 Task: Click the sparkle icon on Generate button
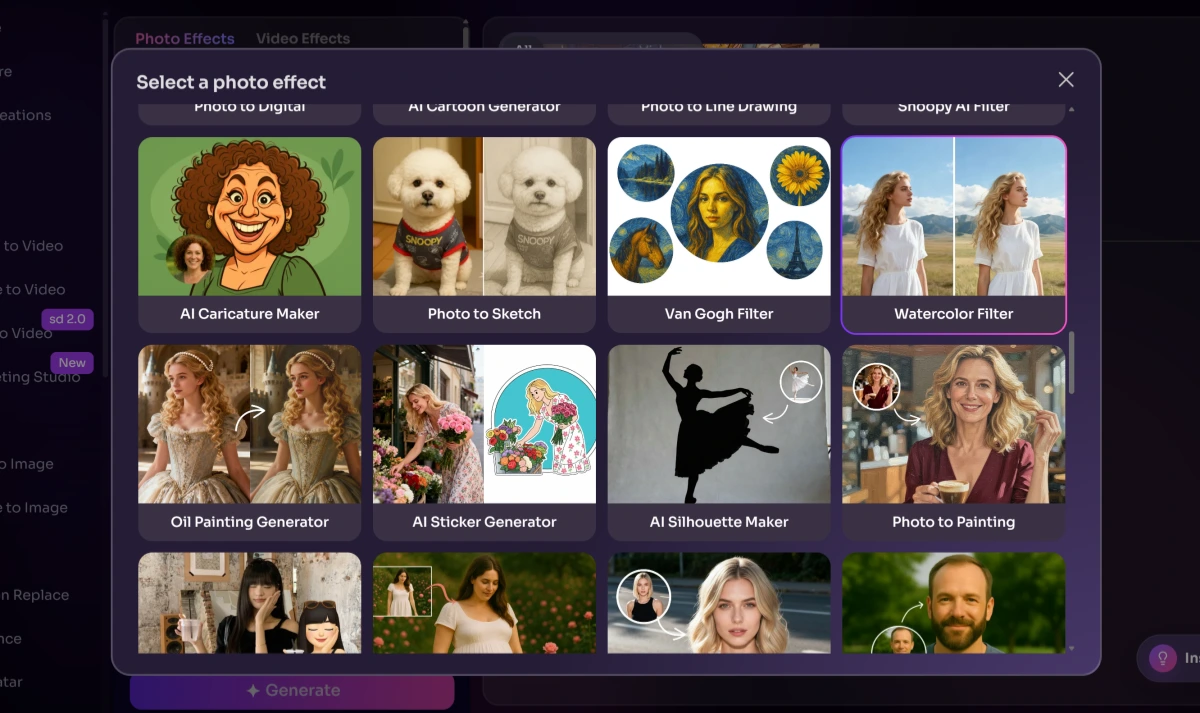tap(253, 690)
